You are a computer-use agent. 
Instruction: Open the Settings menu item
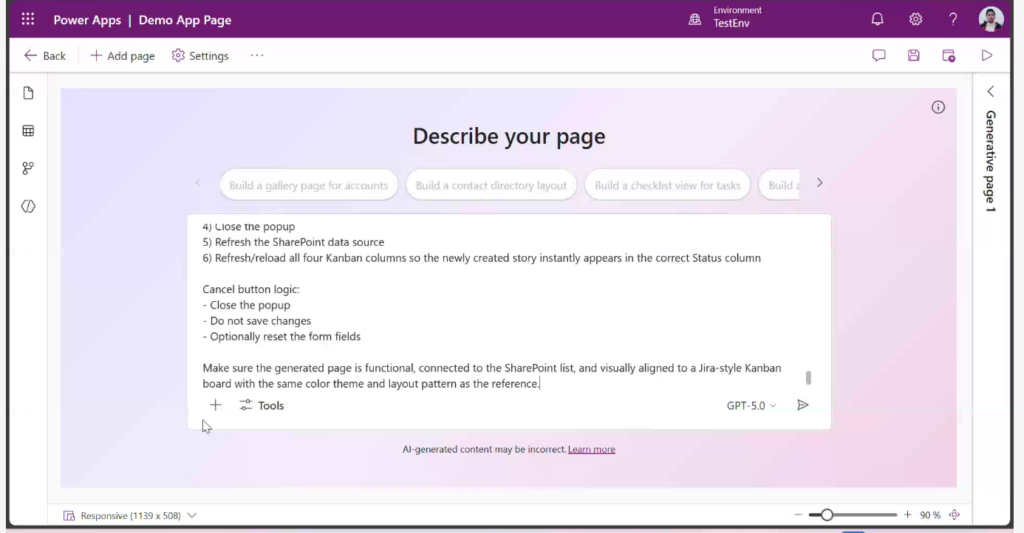(200, 56)
